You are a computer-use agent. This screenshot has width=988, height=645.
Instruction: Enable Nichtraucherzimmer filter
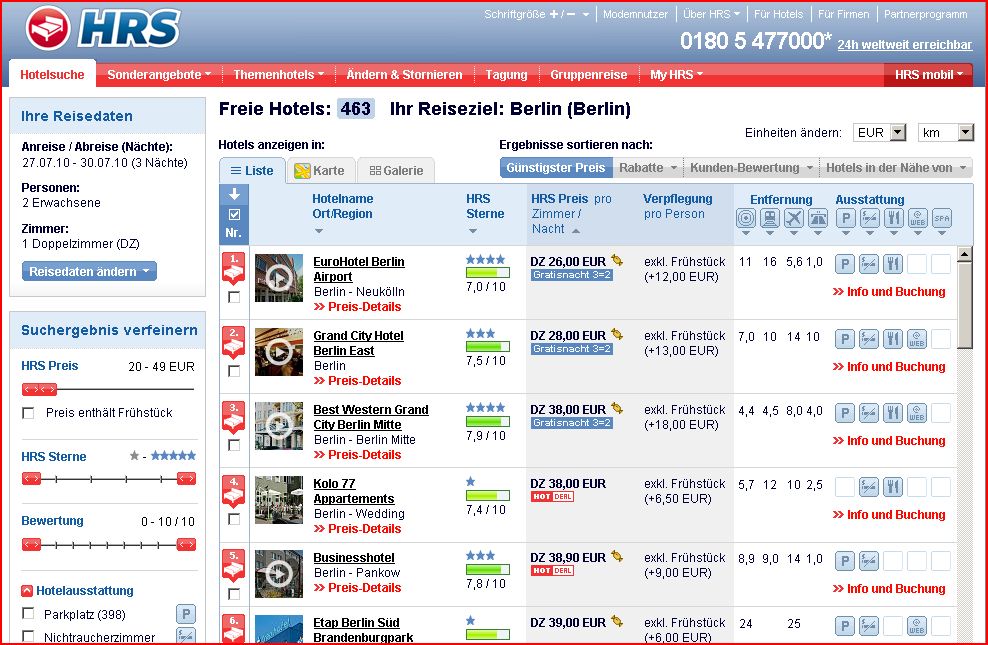(x=28, y=636)
